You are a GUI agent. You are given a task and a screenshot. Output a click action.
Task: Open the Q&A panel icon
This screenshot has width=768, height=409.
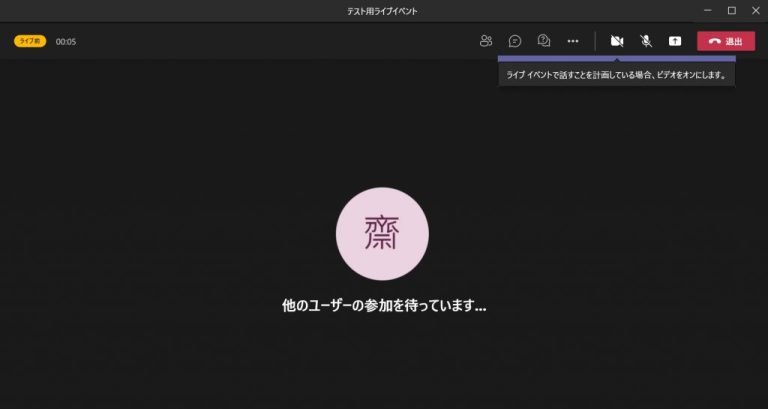tap(544, 41)
